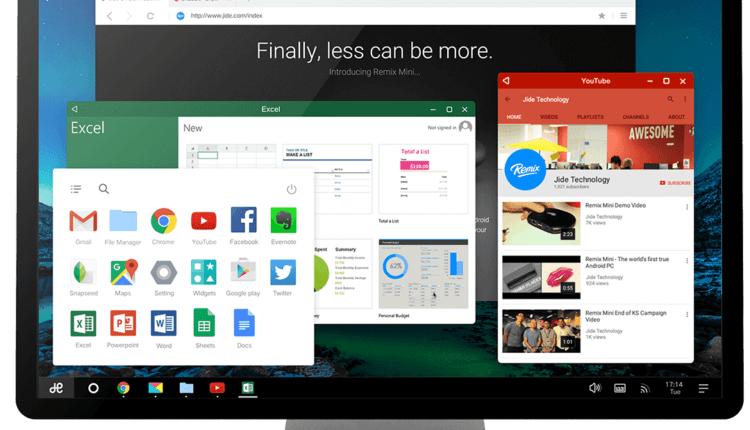Open YouTube overflow menu in red header
The image size is (750, 430).
coord(685,99)
